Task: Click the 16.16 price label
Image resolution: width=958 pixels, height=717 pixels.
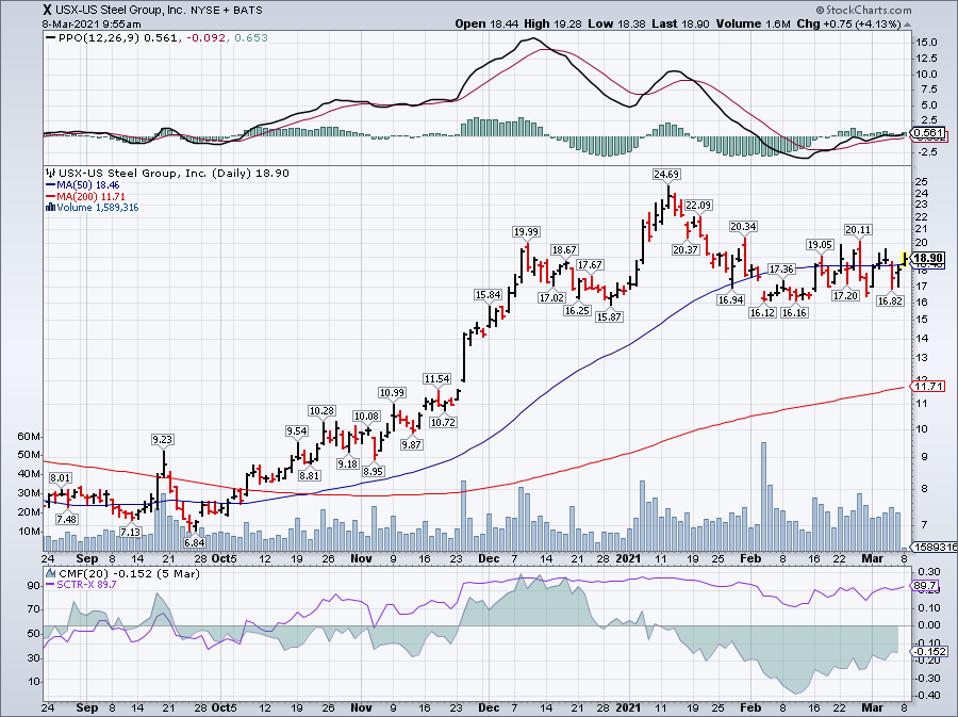Action: click(x=794, y=313)
